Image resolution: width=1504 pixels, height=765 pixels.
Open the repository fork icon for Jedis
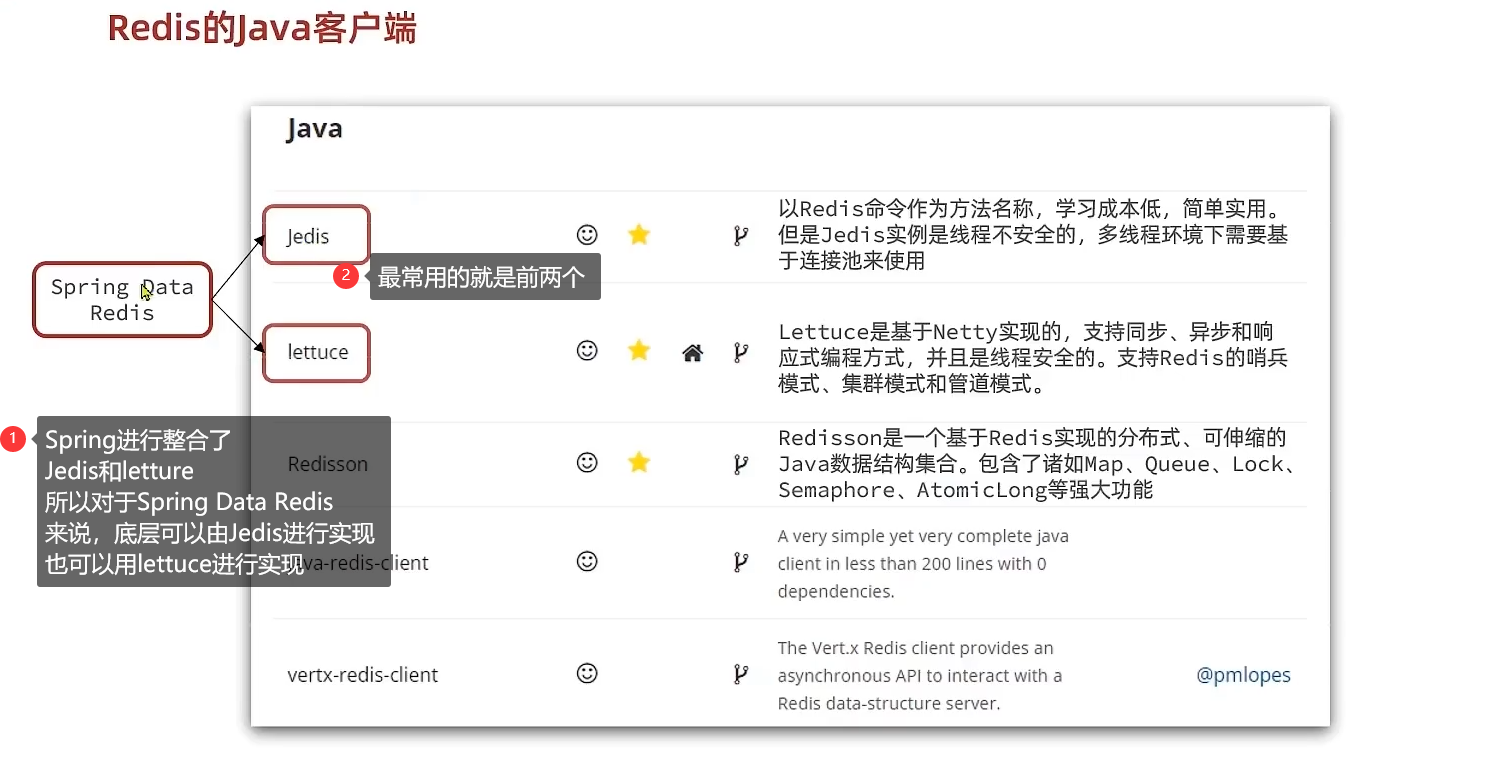click(741, 236)
